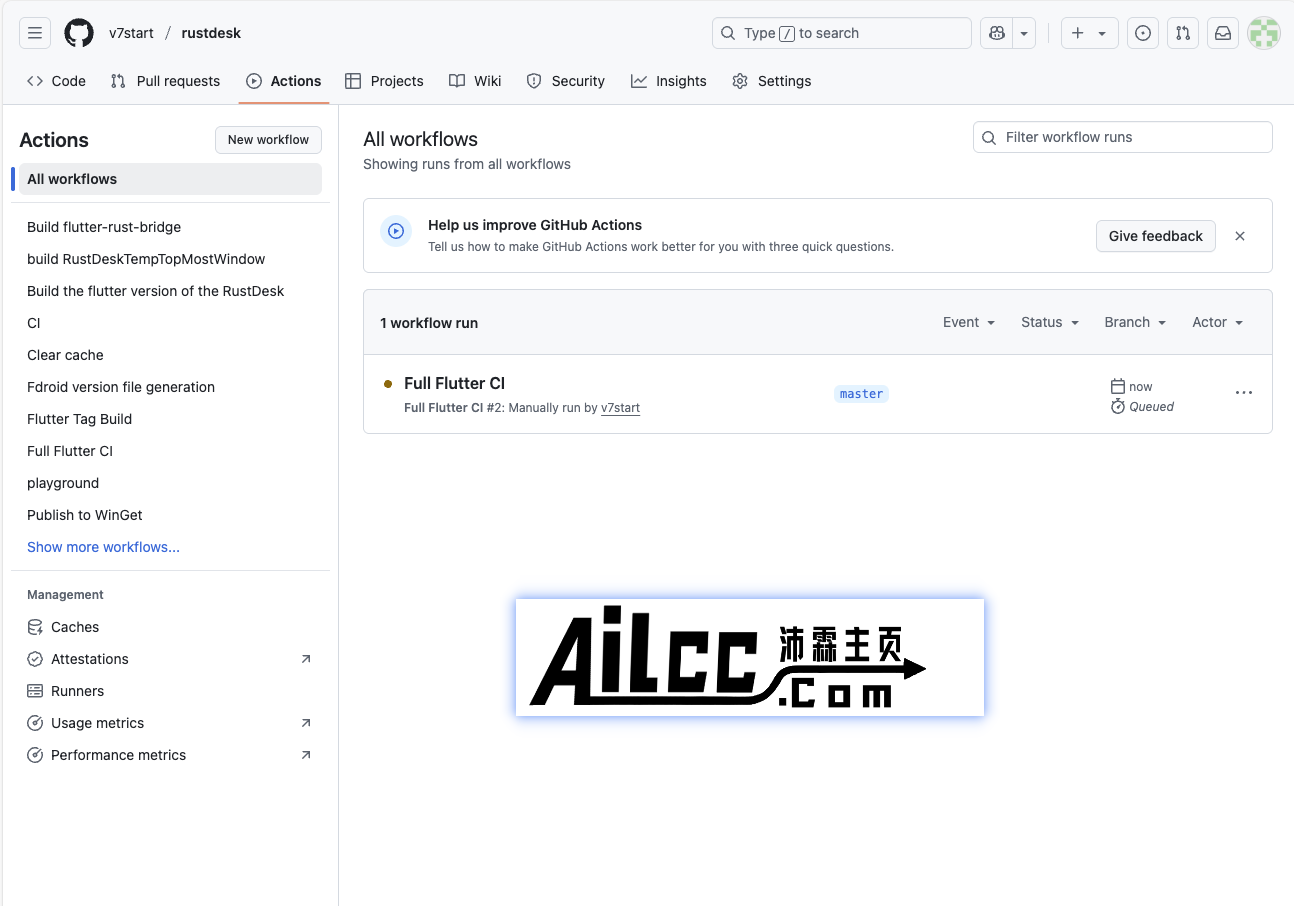This screenshot has height=906, width=1294.
Task: Select the playground workflow
Action: pos(63,483)
